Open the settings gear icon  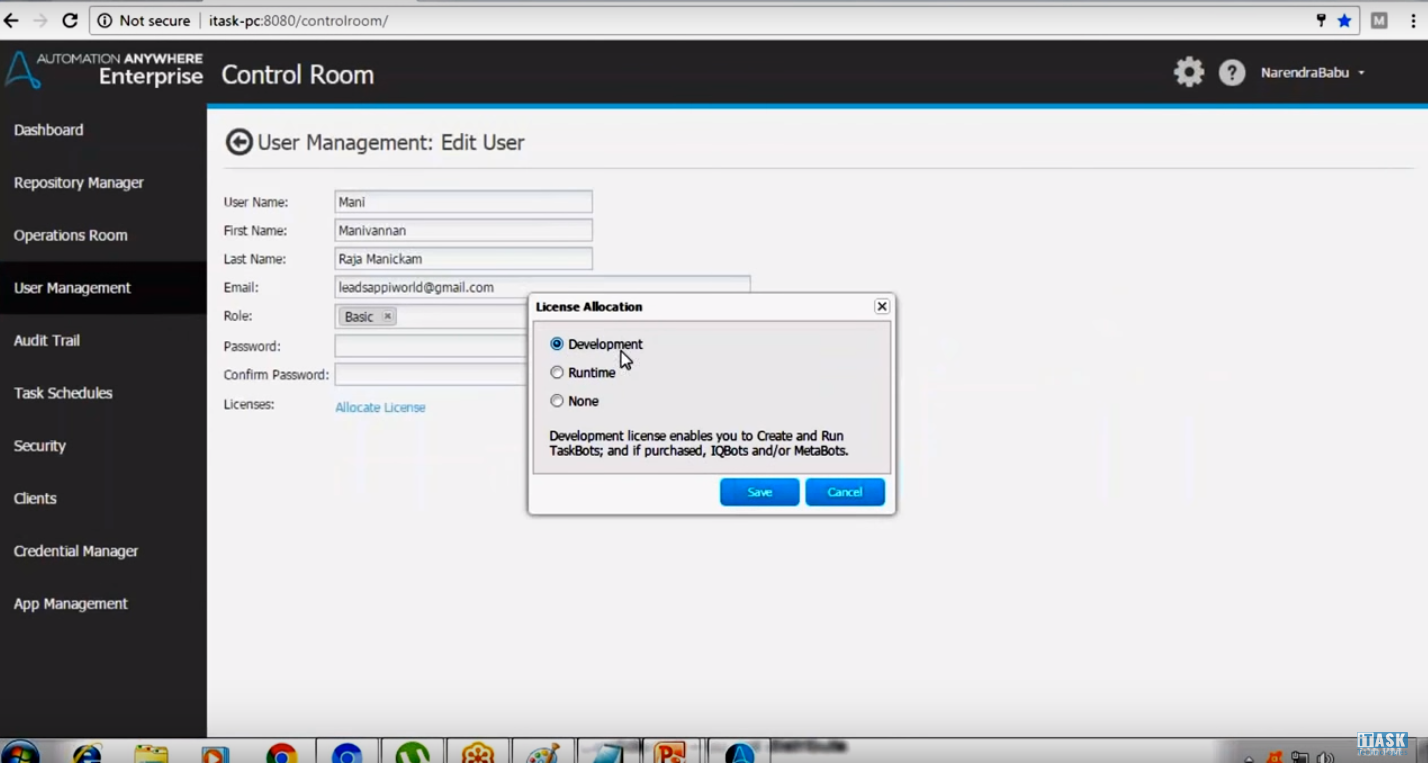(1188, 72)
